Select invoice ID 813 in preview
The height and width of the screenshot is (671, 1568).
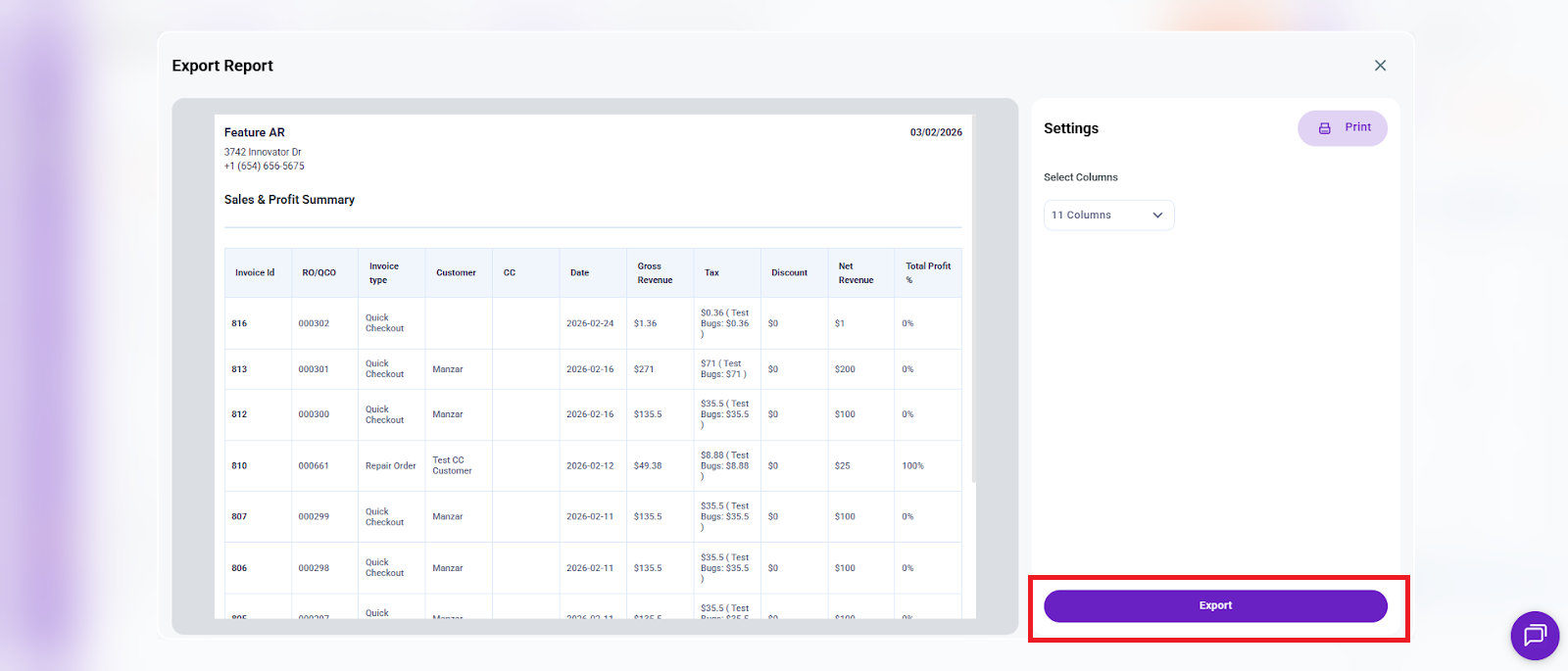239,369
